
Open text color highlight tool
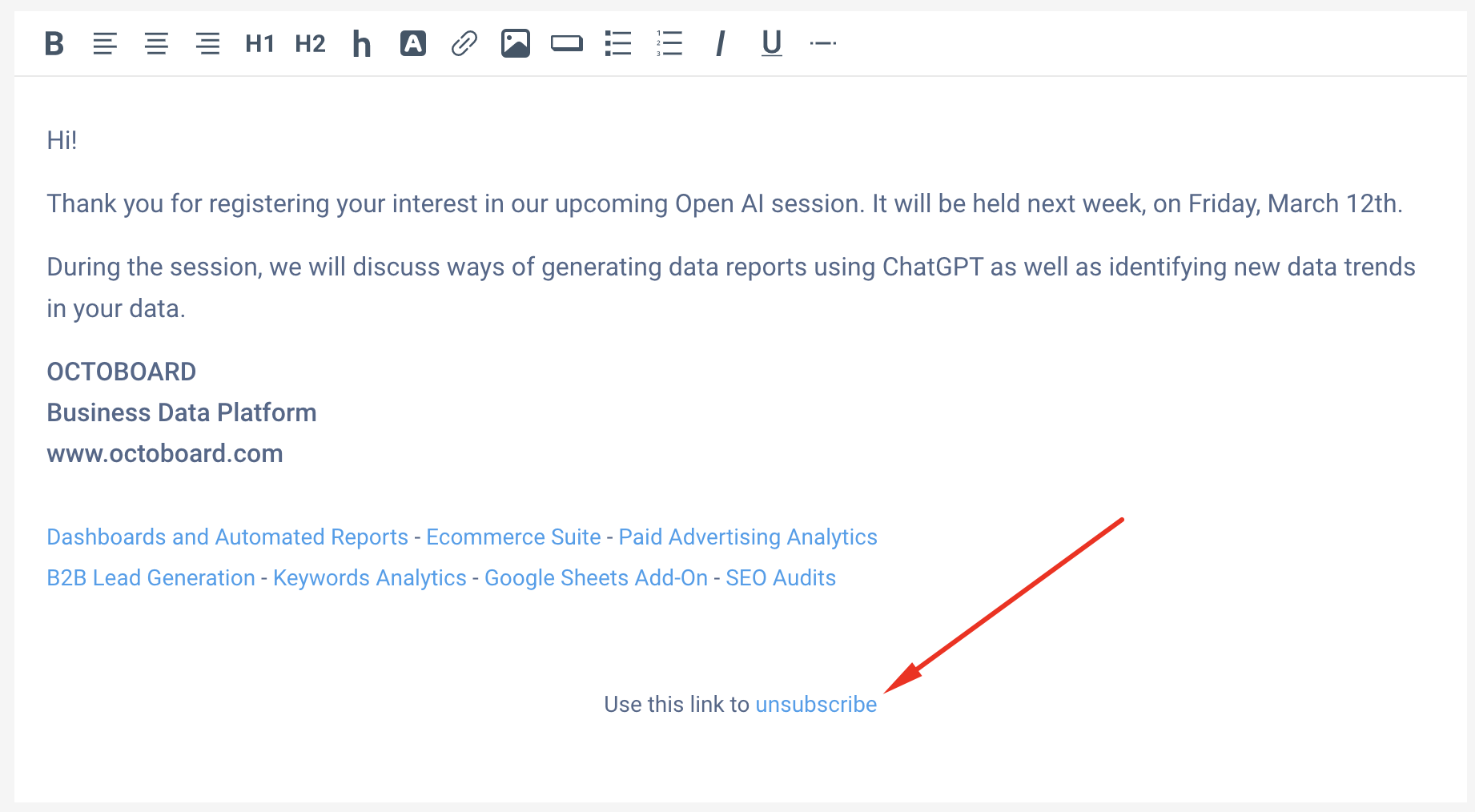(x=413, y=43)
